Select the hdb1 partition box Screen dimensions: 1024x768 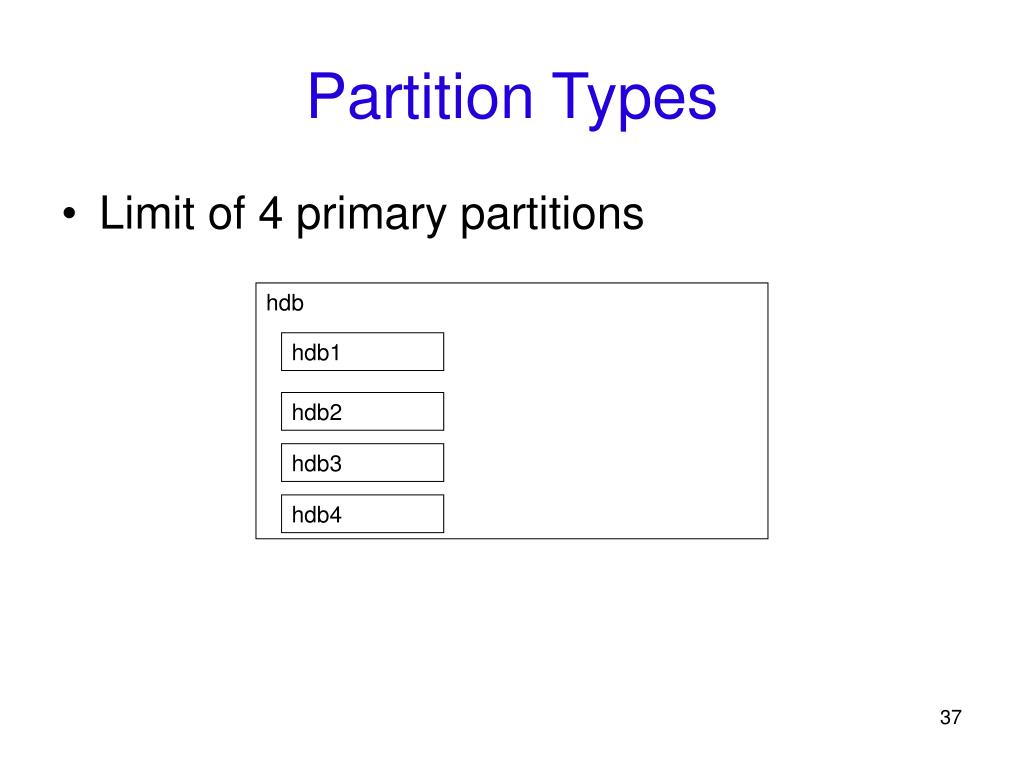pos(362,352)
